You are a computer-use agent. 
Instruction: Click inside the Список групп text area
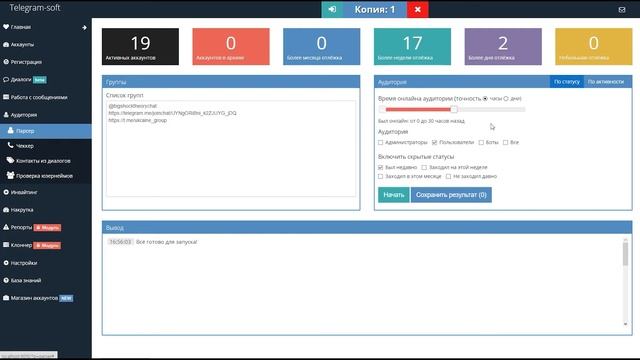point(231,149)
